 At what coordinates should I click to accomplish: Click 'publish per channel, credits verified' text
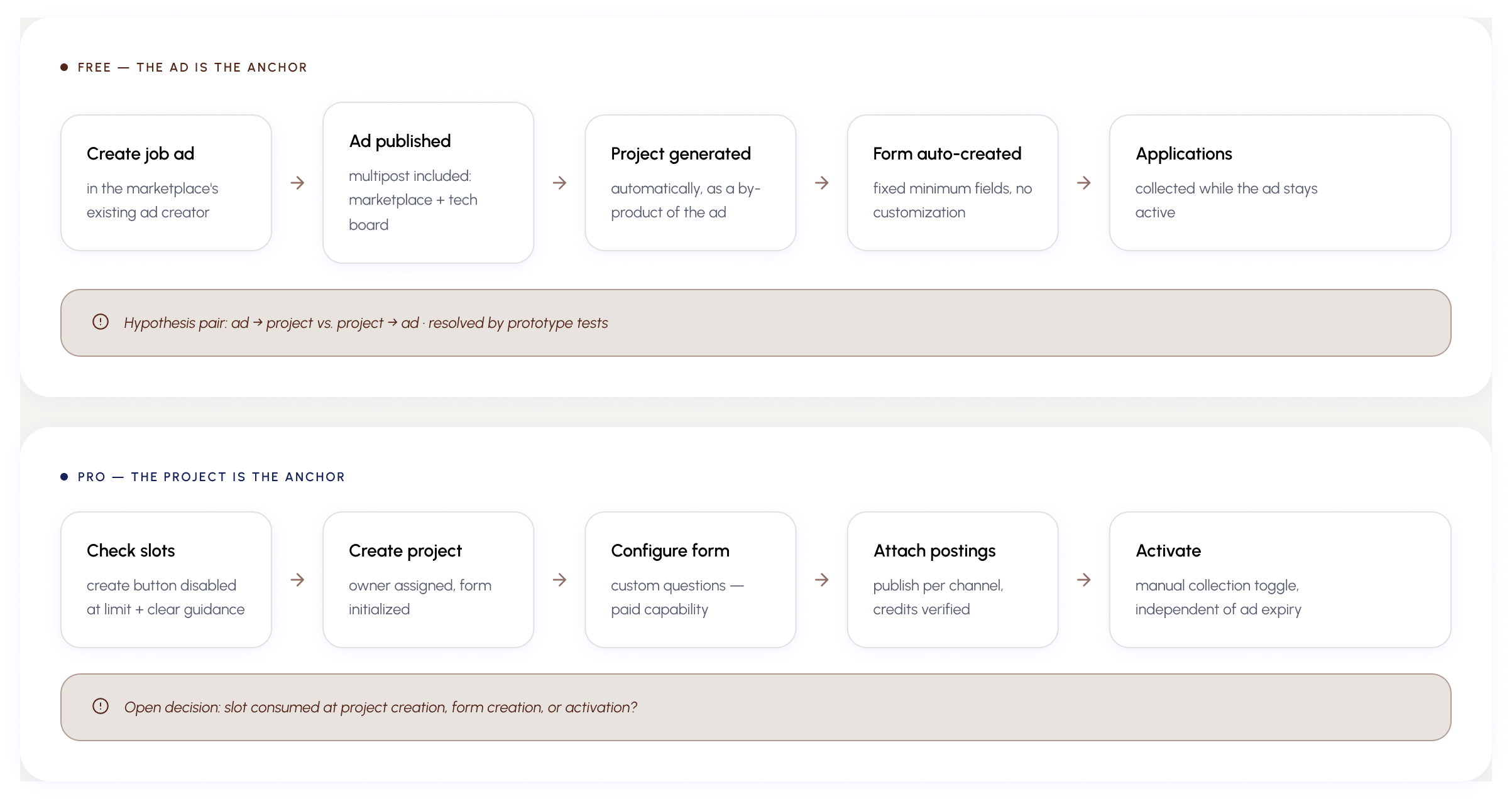(x=938, y=597)
